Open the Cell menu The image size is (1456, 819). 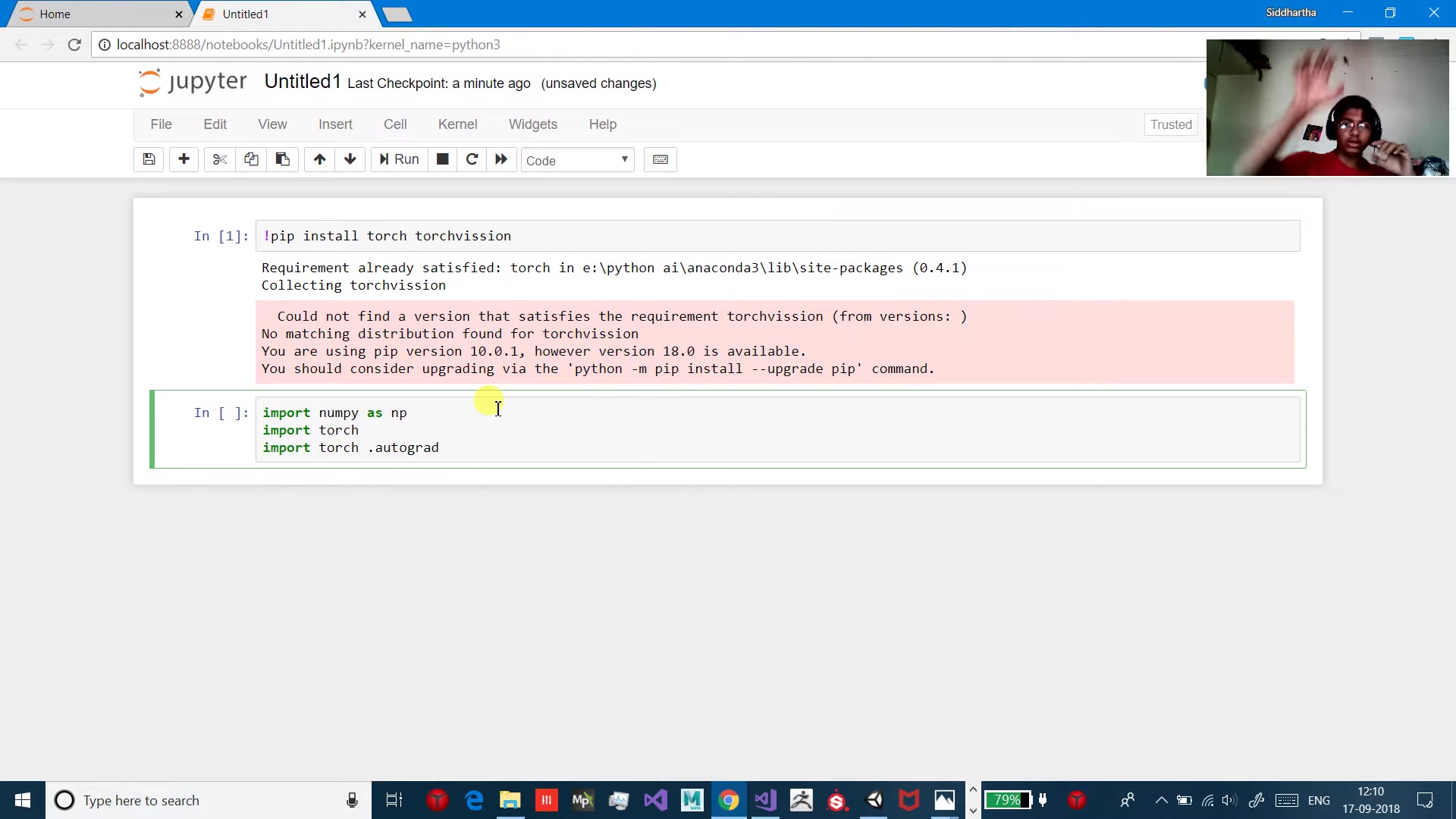click(x=395, y=124)
